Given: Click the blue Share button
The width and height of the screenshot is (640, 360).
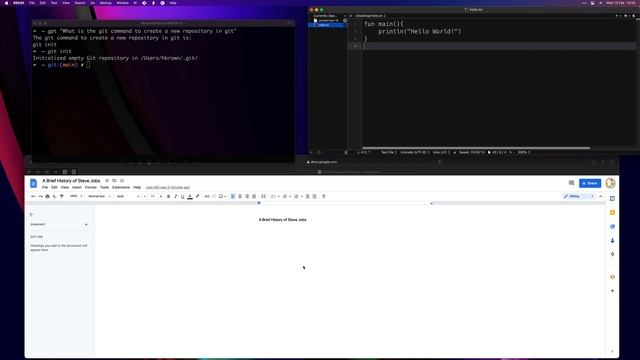Looking at the screenshot, I should (x=590, y=183).
